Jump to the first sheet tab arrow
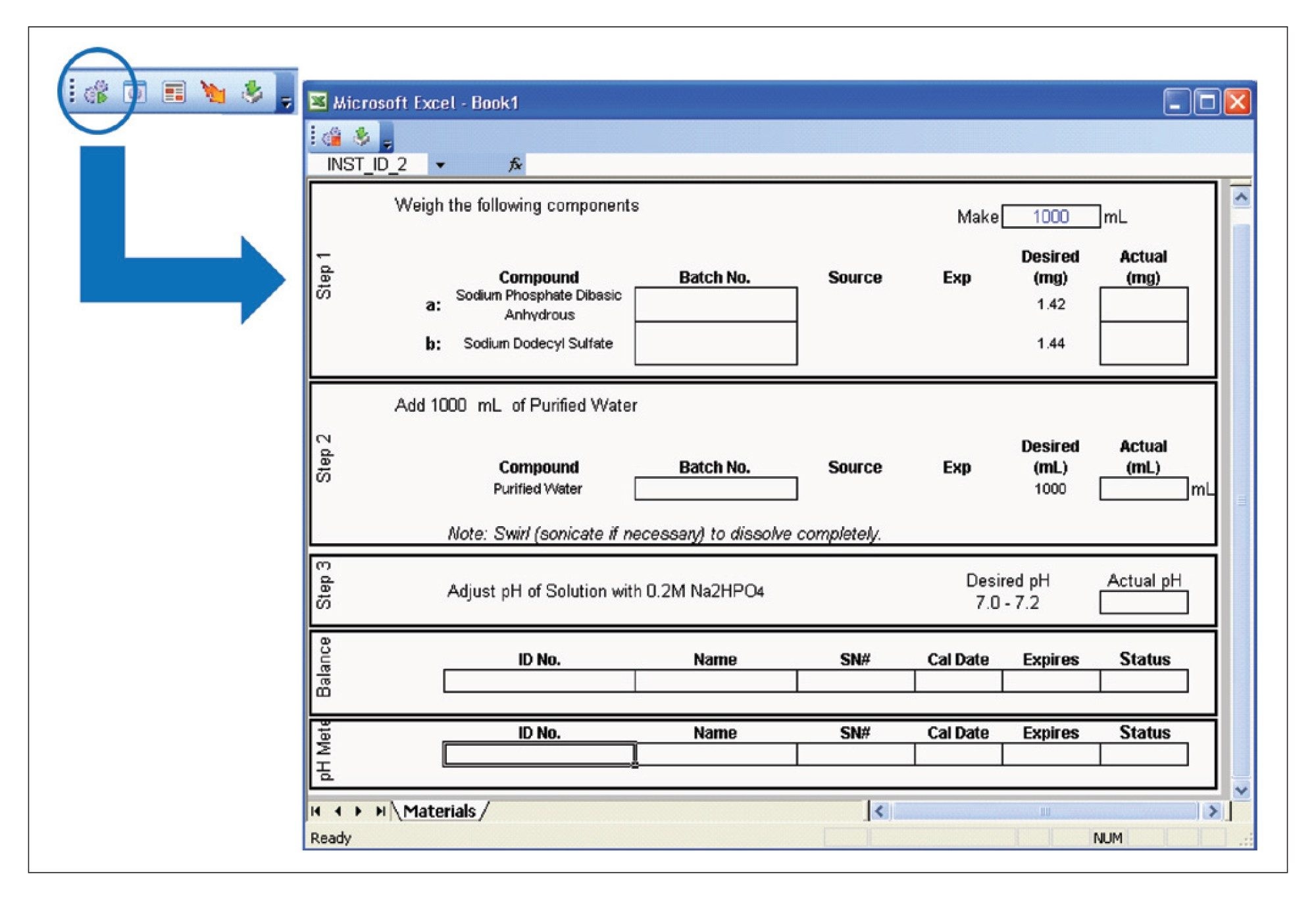1316x905 pixels. tap(316, 811)
